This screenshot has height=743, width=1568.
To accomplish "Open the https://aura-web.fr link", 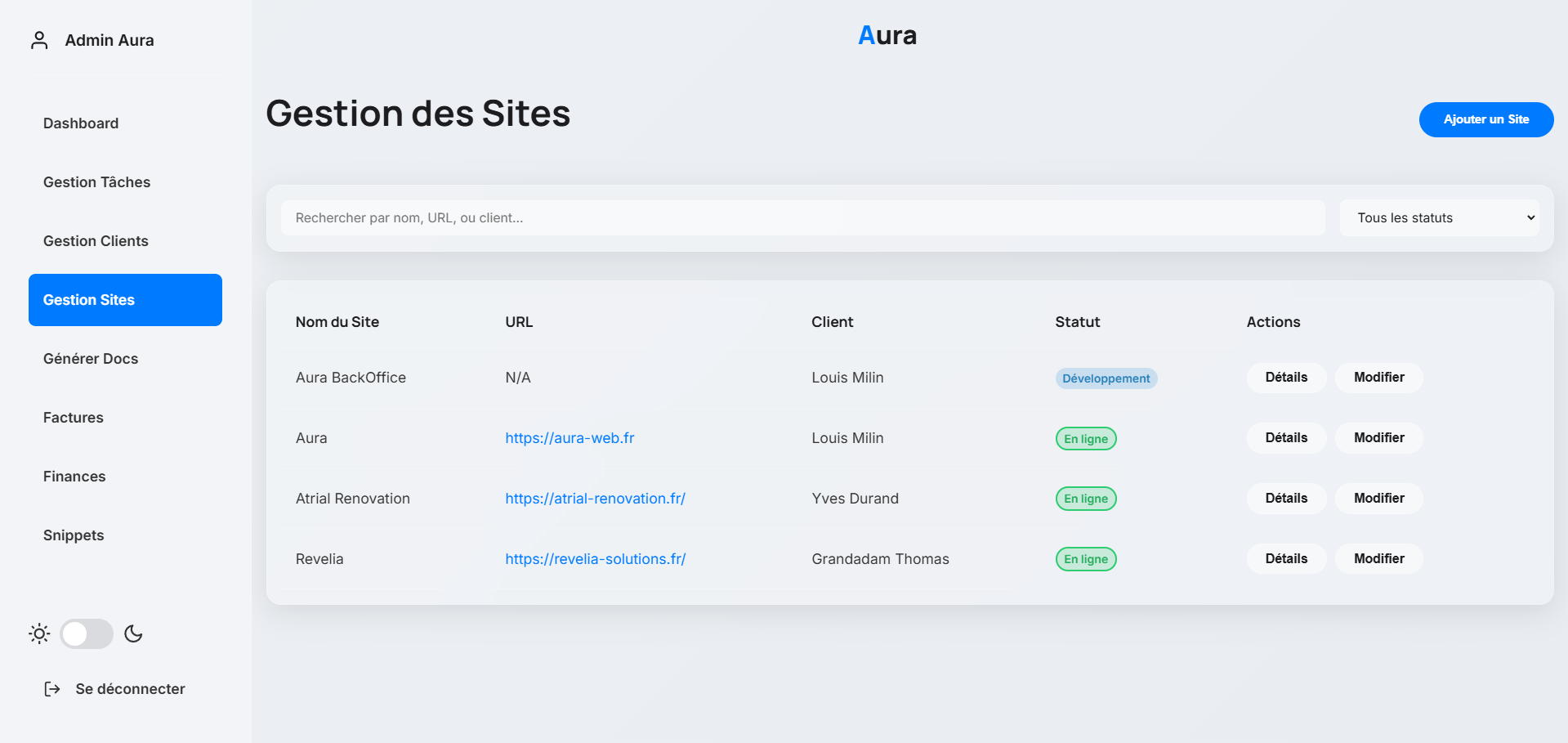I will [x=570, y=438].
